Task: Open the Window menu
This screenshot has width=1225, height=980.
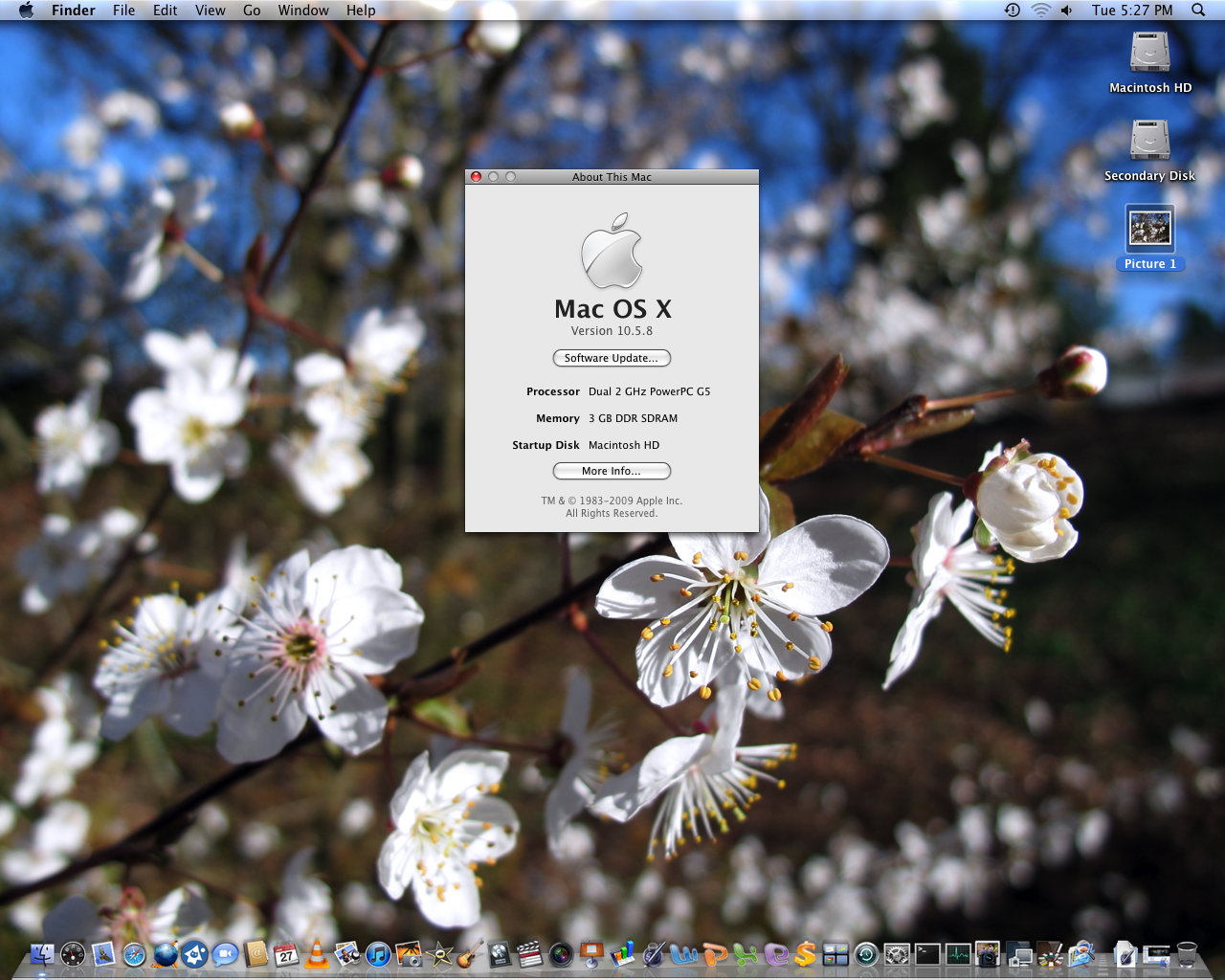Action: pyautogui.click(x=303, y=10)
